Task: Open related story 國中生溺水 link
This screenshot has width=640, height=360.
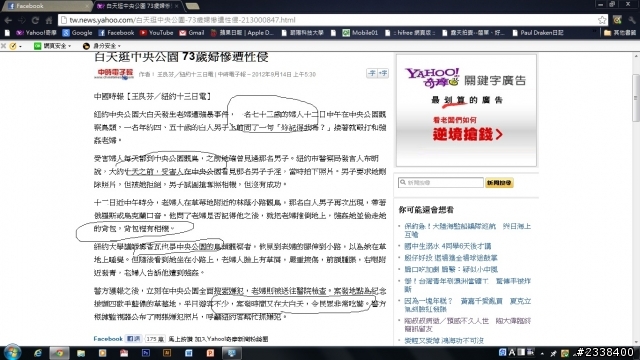Action: click(447, 246)
